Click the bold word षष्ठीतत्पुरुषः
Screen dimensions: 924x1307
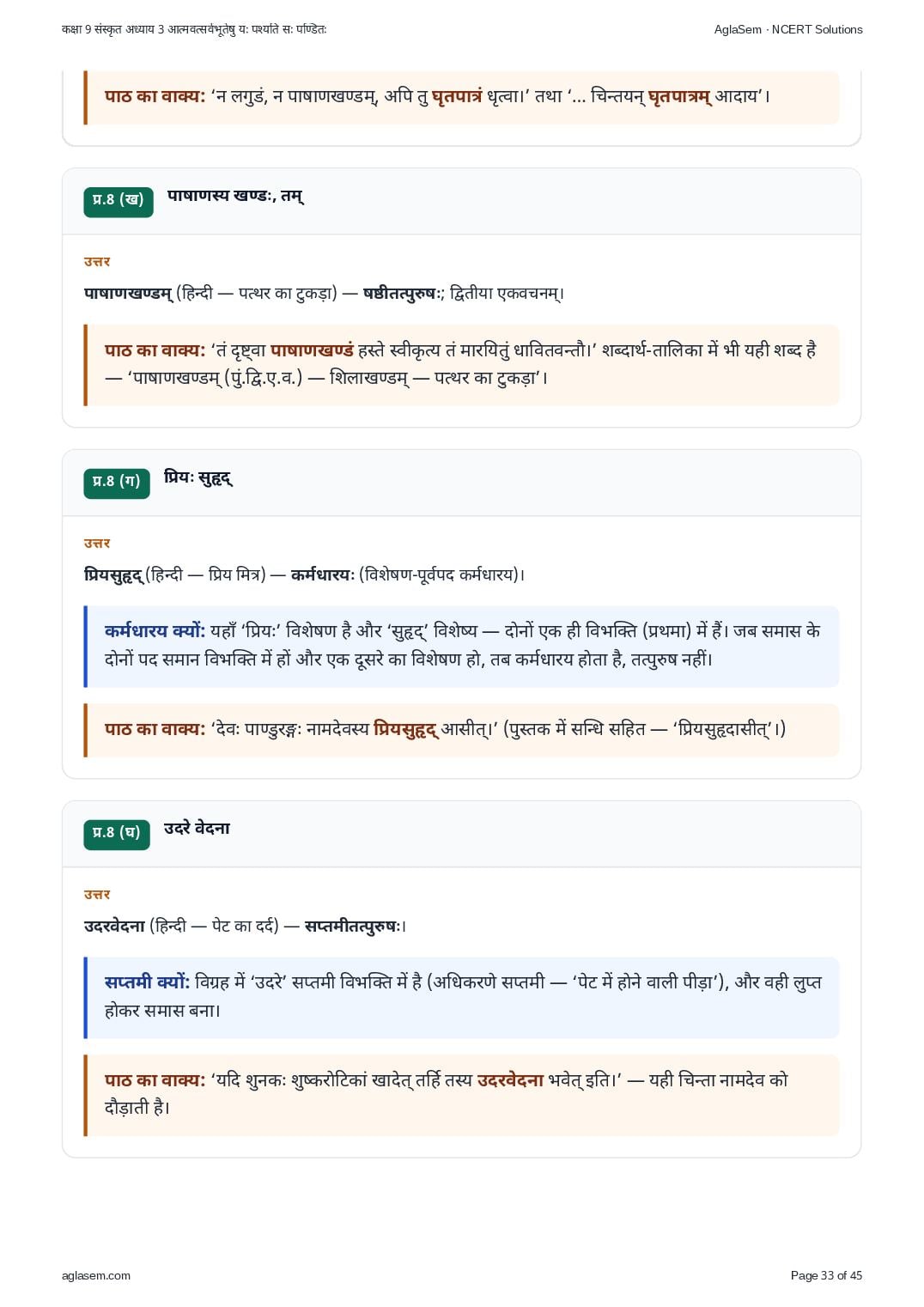click(x=403, y=294)
